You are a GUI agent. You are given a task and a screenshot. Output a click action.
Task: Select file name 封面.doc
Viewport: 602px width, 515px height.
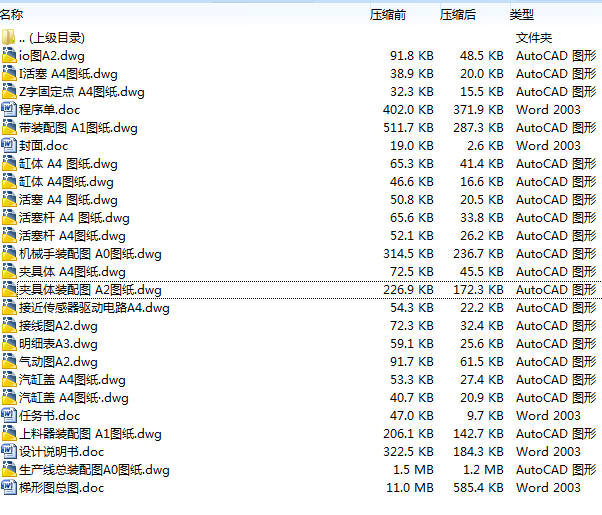[x=43, y=146]
